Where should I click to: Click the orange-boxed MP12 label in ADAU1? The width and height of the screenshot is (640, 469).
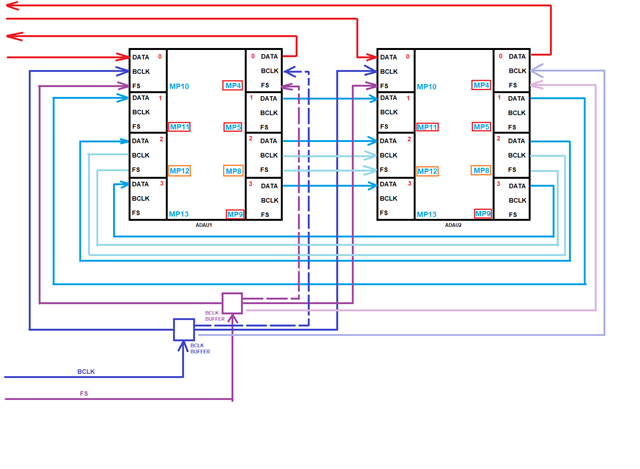click(x=180, y=171)
